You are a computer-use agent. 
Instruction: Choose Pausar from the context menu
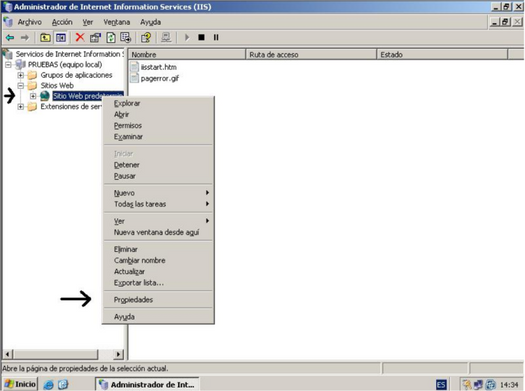coord(158,176)
